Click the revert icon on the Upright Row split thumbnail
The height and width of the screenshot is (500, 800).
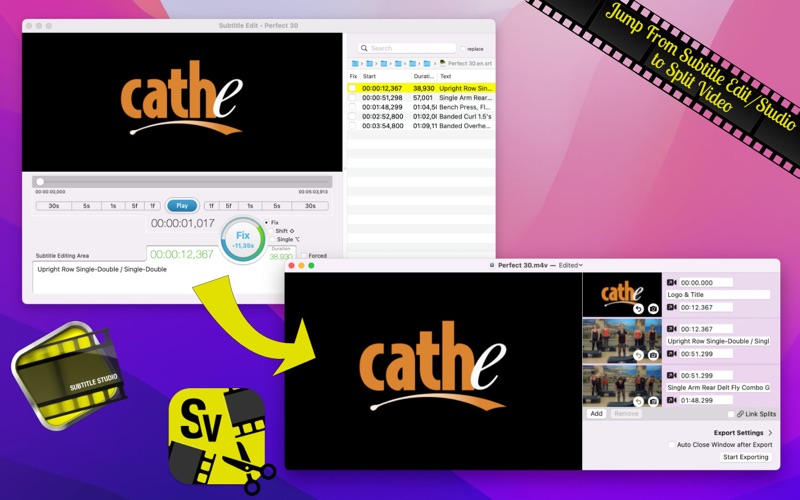638,355
